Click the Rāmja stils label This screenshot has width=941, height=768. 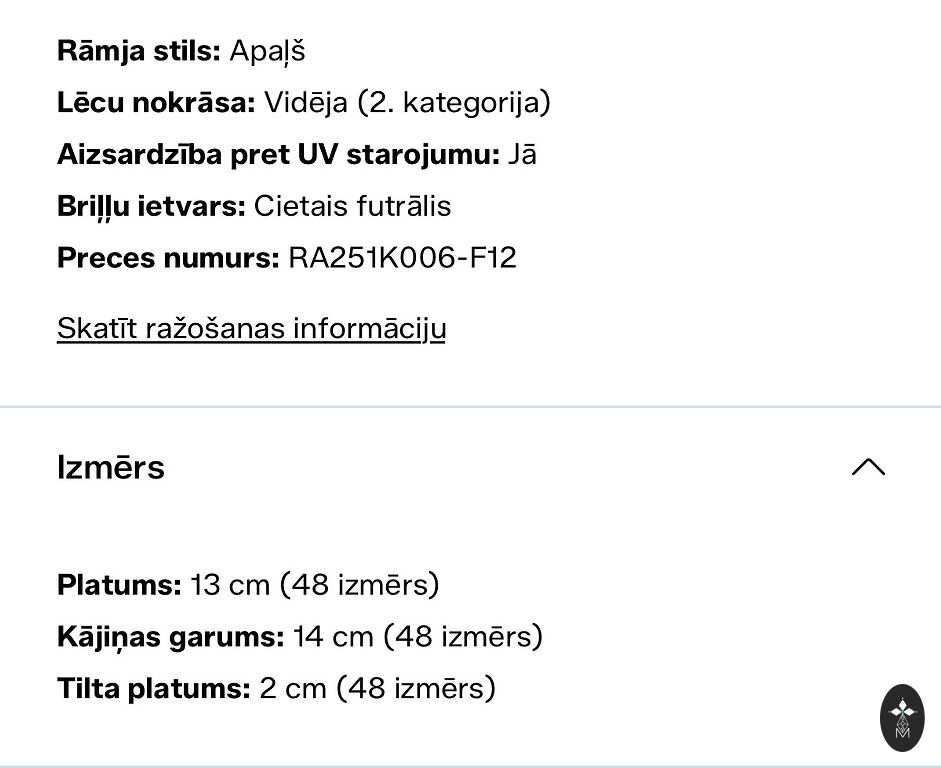point(138,50)
